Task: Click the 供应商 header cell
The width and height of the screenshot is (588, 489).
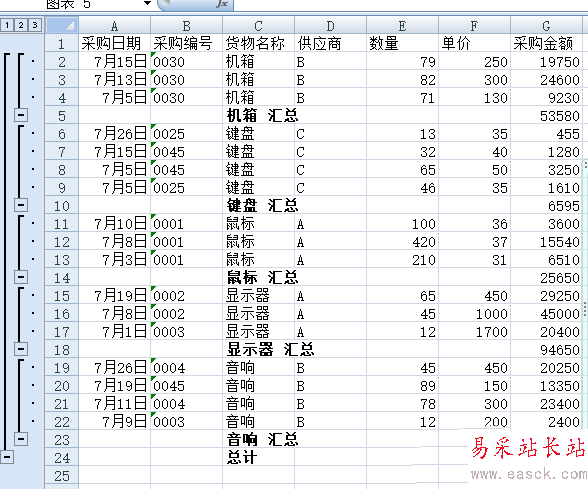Action: pyautogui.click(x=330, y=44)
